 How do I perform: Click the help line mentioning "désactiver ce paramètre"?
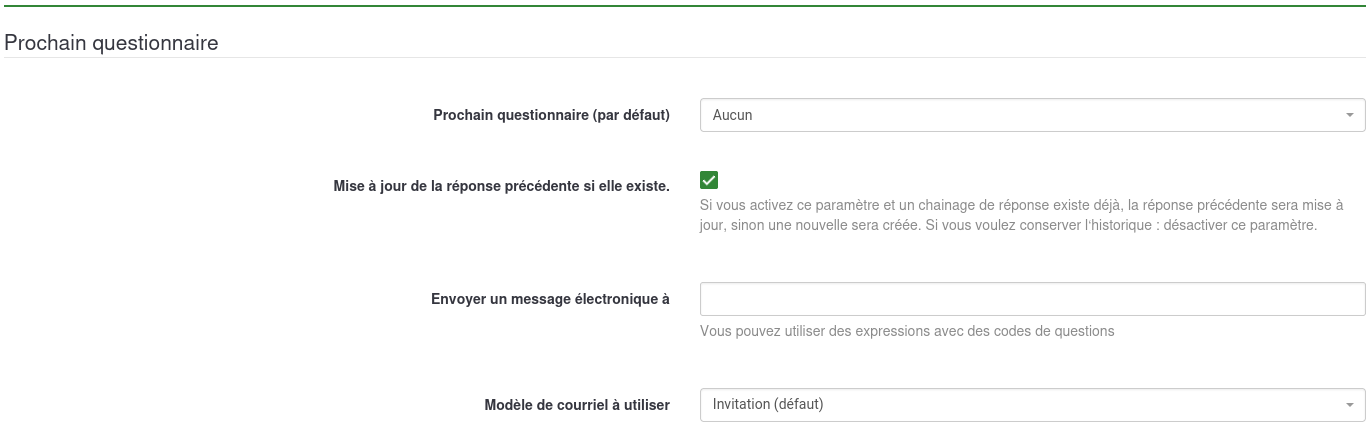(1008, 225)
